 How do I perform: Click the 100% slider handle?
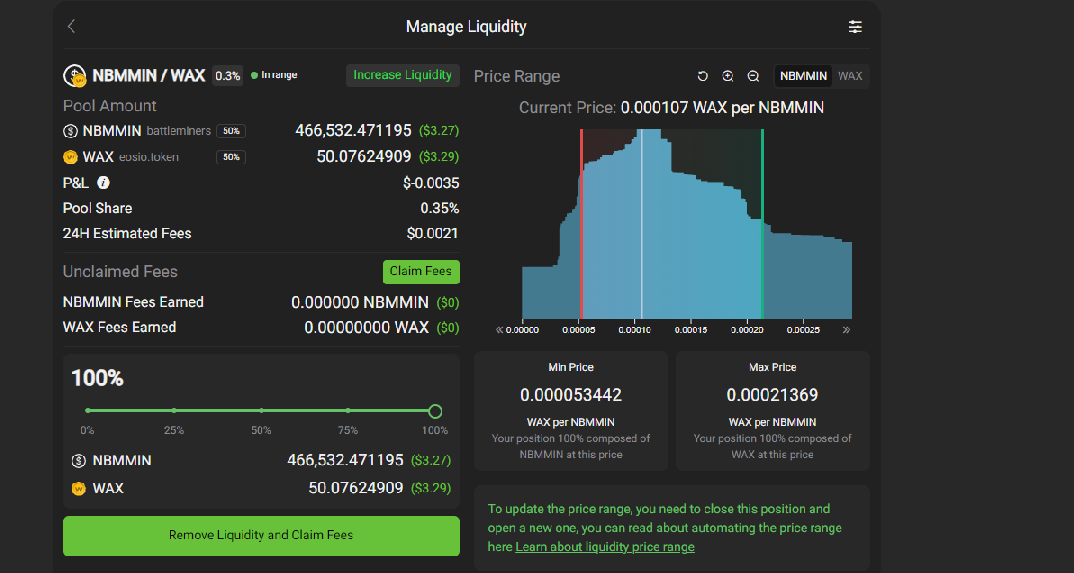(435, 411)
